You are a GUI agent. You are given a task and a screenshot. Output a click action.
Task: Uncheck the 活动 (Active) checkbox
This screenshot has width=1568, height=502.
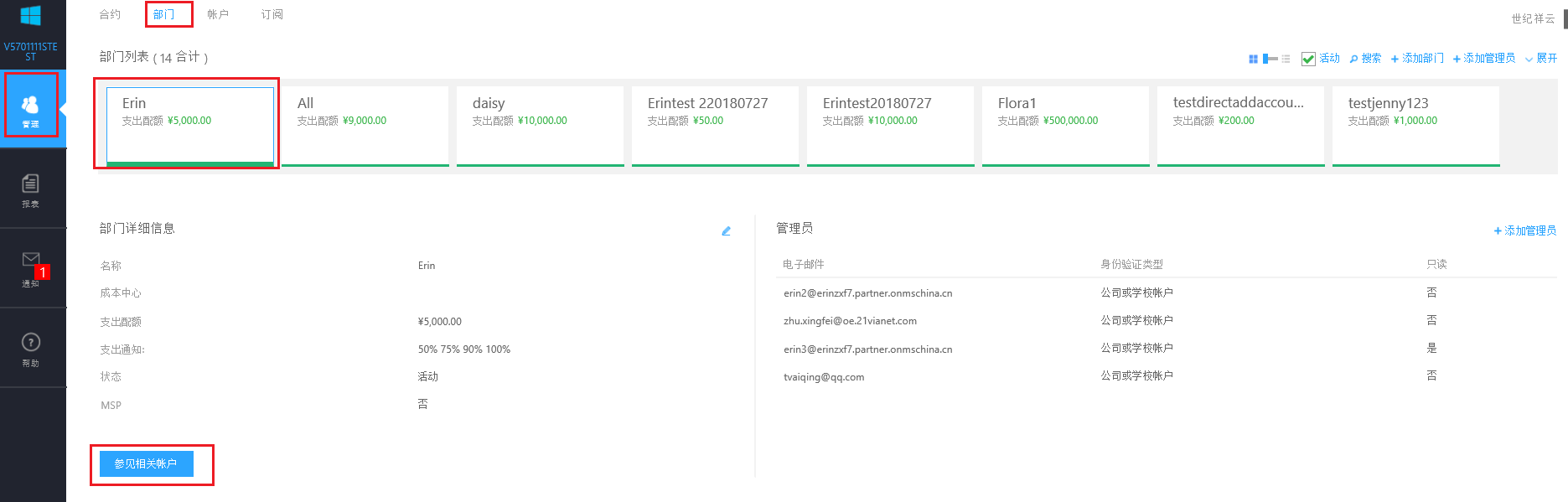pos(1308,59)
